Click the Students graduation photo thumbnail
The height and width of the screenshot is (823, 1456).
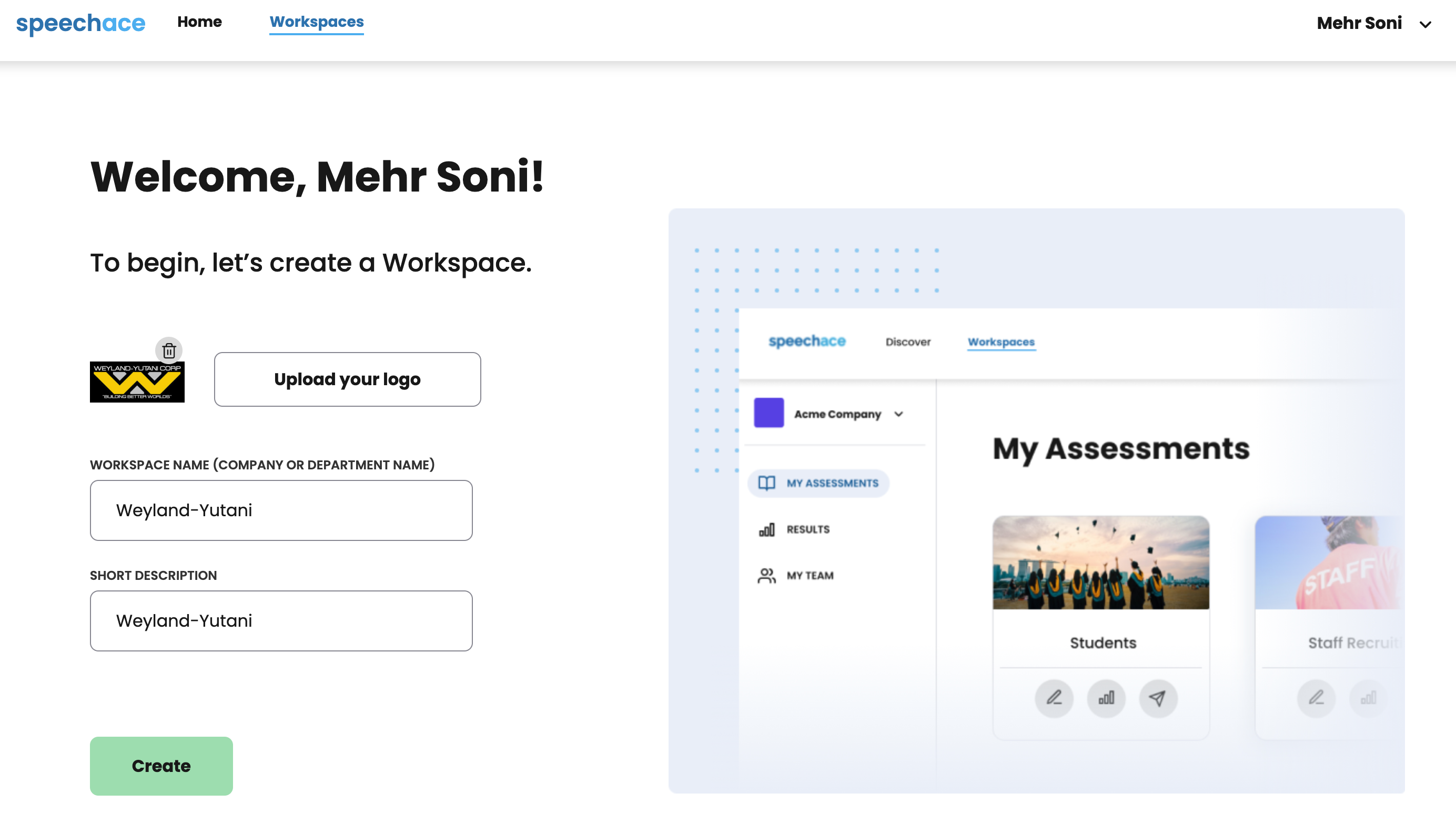click(x=1100, y=563)
